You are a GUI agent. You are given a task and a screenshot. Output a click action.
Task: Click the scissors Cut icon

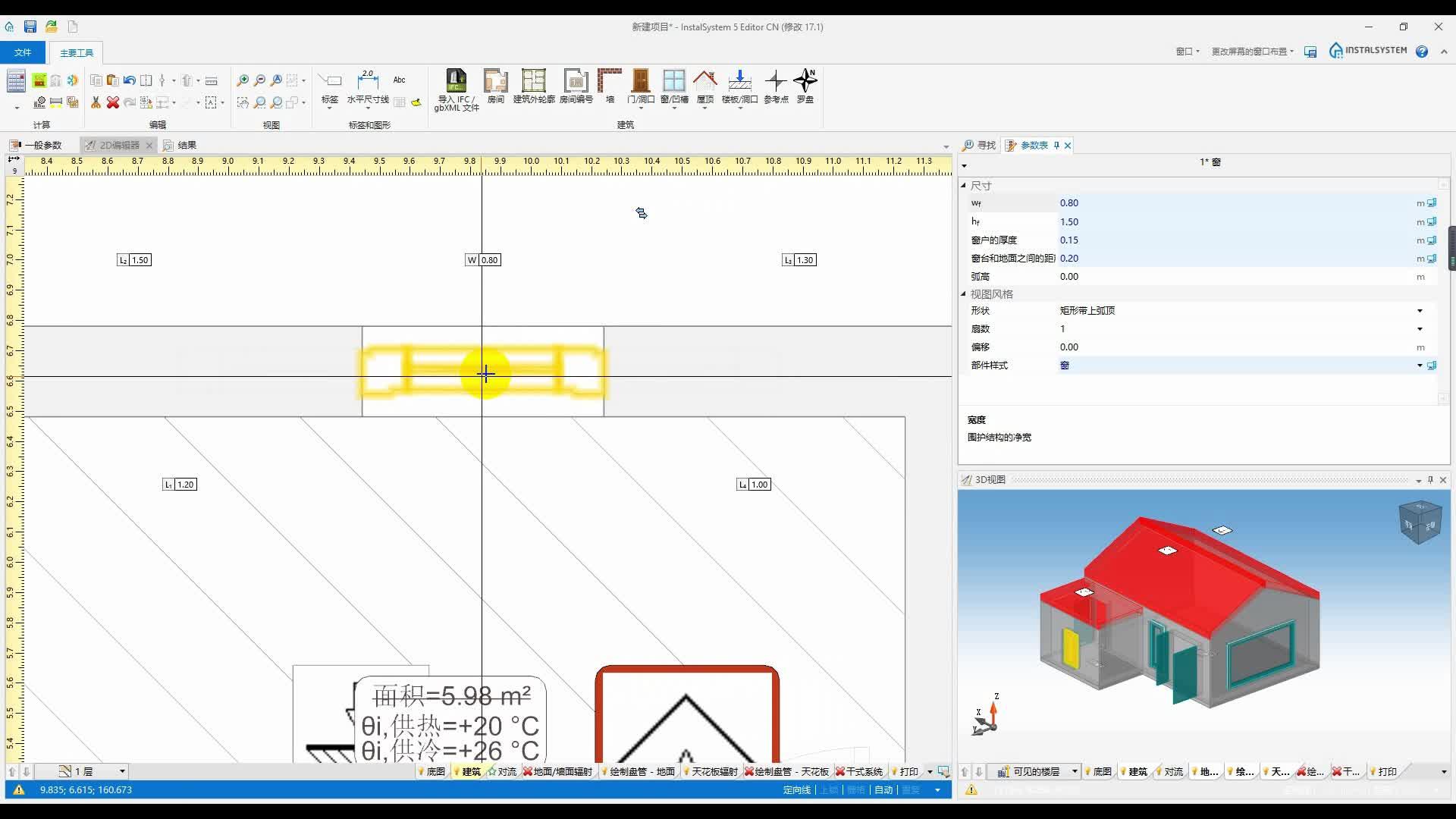coord(96,102)
